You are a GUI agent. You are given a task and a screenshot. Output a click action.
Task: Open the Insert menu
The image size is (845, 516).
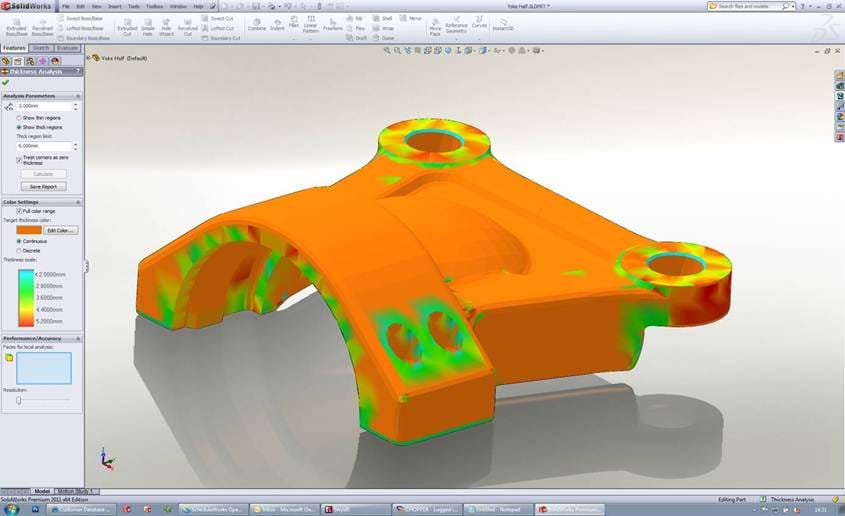coord(115,6)
